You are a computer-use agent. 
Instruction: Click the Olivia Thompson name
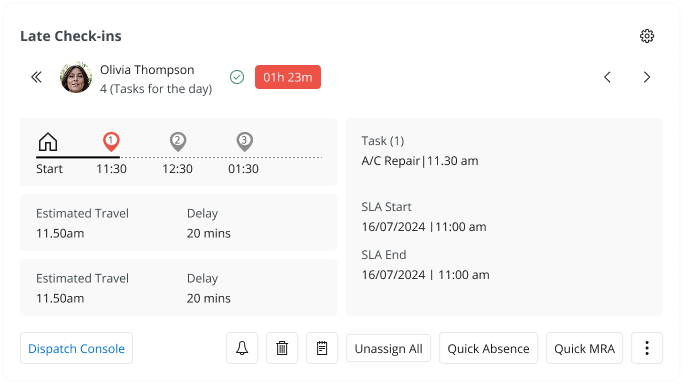click(147, 70)
